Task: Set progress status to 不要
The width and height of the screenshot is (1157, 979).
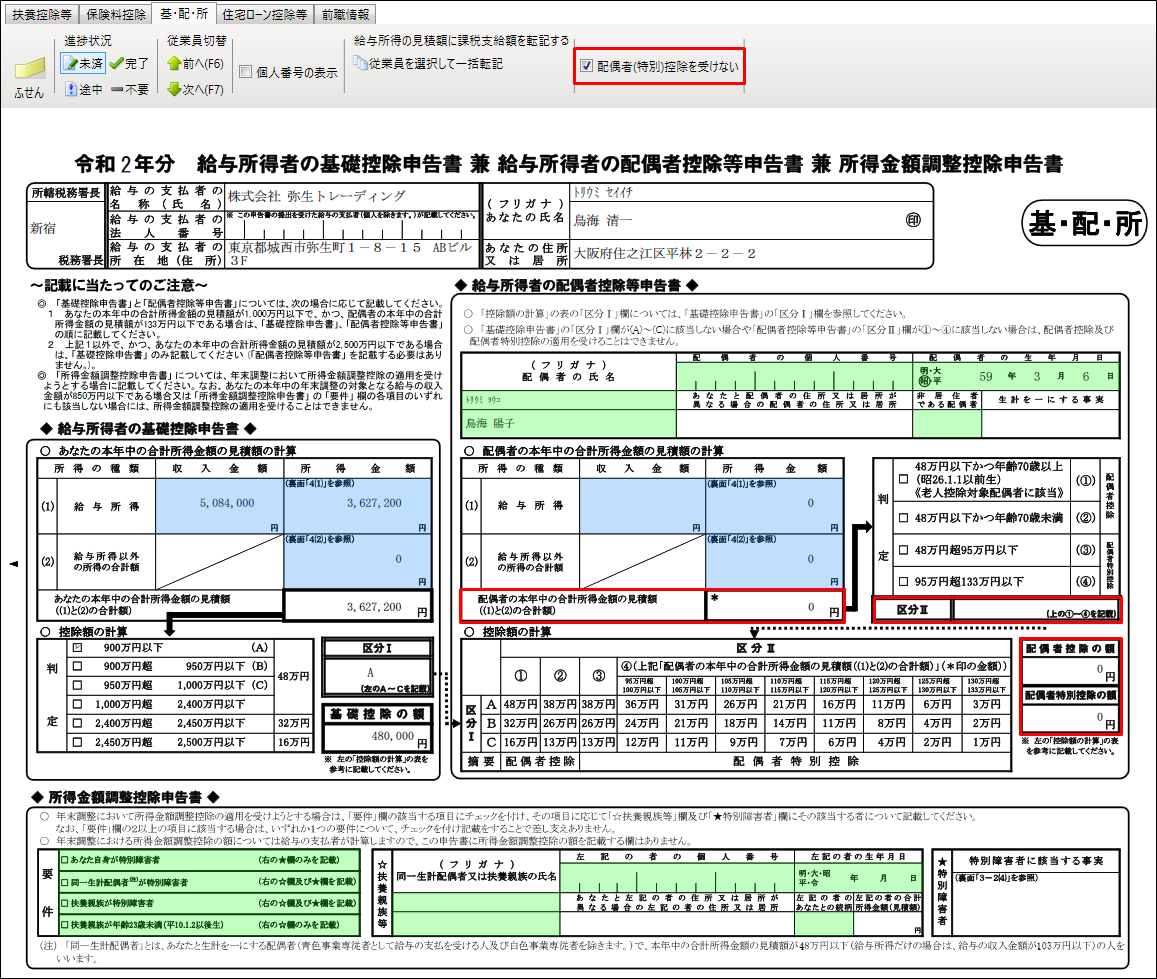Action: (x=129, y=89)
